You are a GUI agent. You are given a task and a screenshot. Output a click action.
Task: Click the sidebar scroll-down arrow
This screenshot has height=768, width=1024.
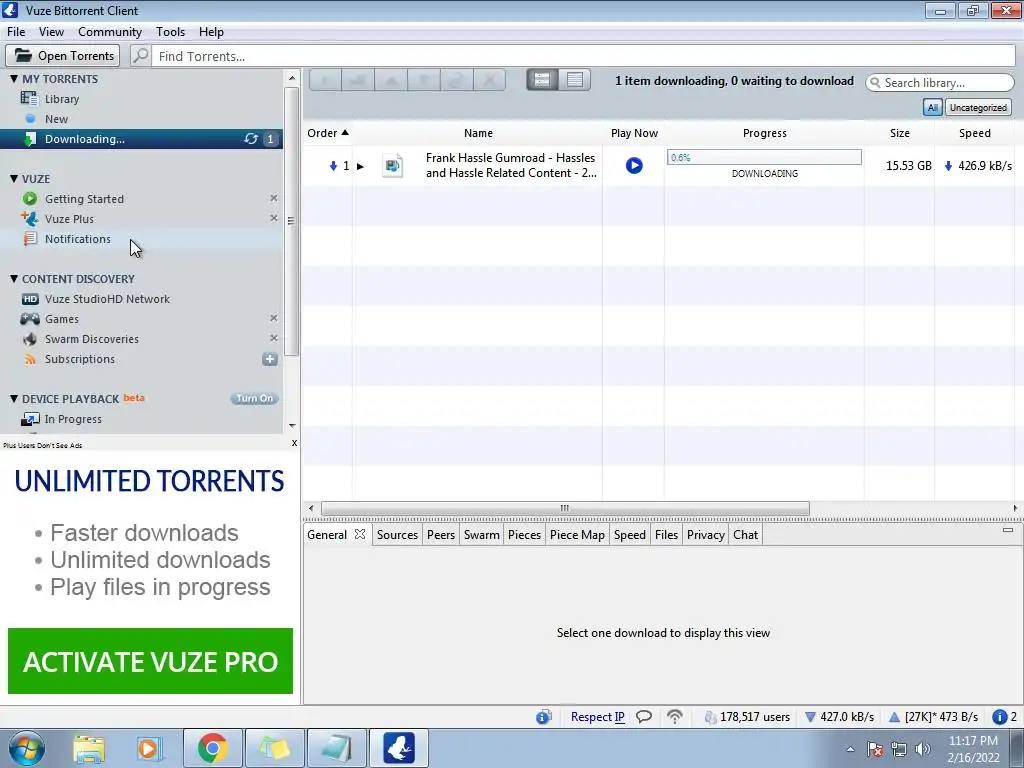tap(292, 425)
